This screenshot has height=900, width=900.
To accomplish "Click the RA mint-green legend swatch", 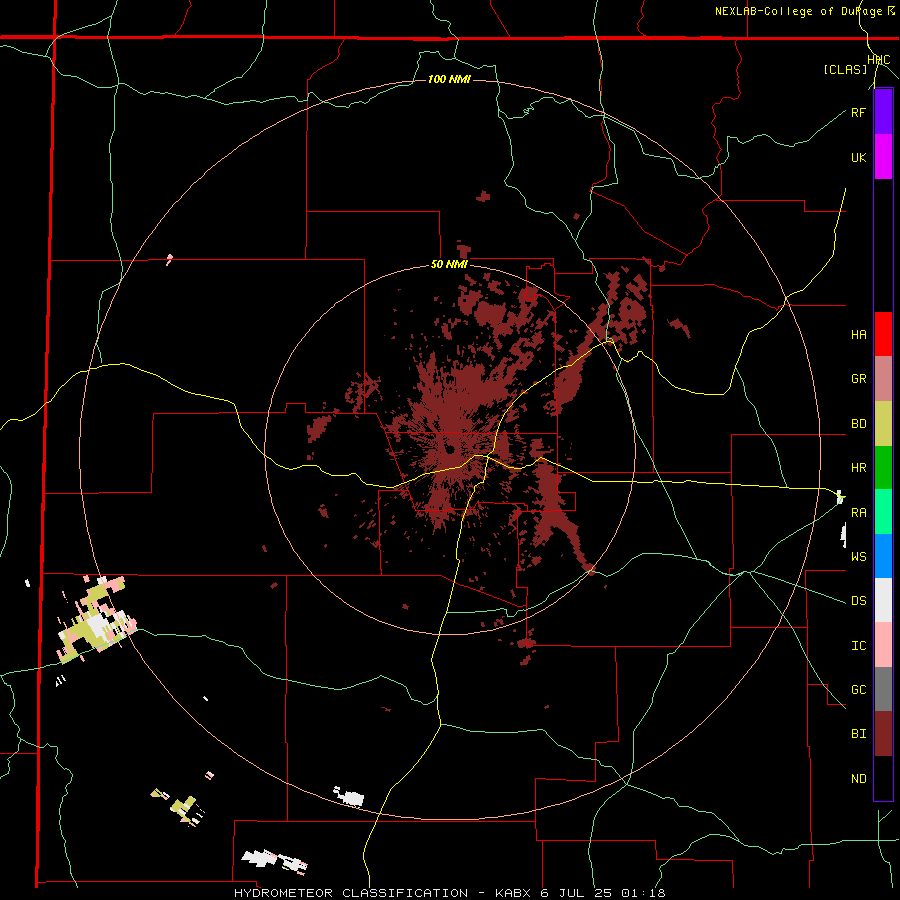I will (x=883, y=512).
